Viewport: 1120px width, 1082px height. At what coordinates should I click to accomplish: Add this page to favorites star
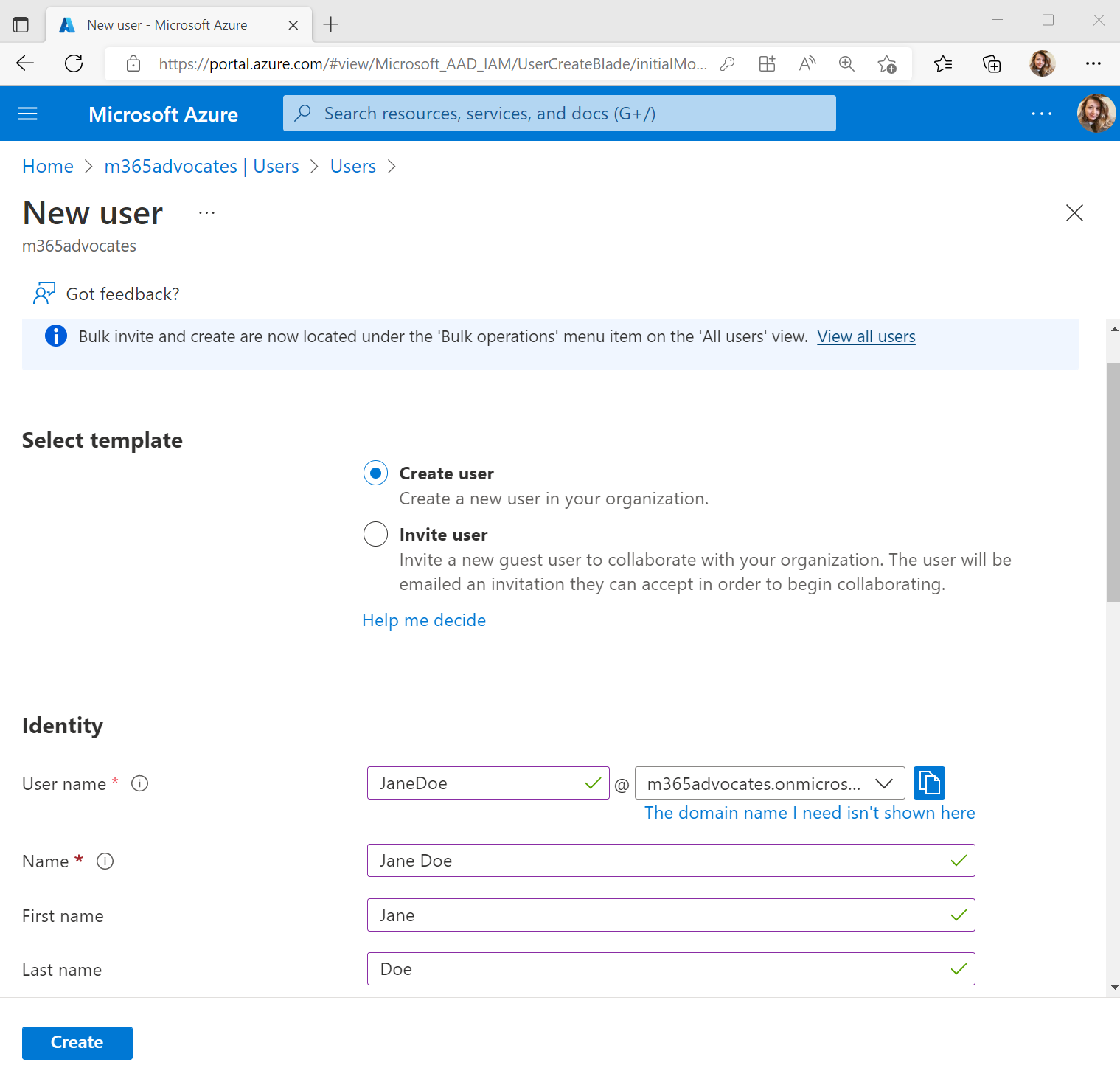[887, 64]
